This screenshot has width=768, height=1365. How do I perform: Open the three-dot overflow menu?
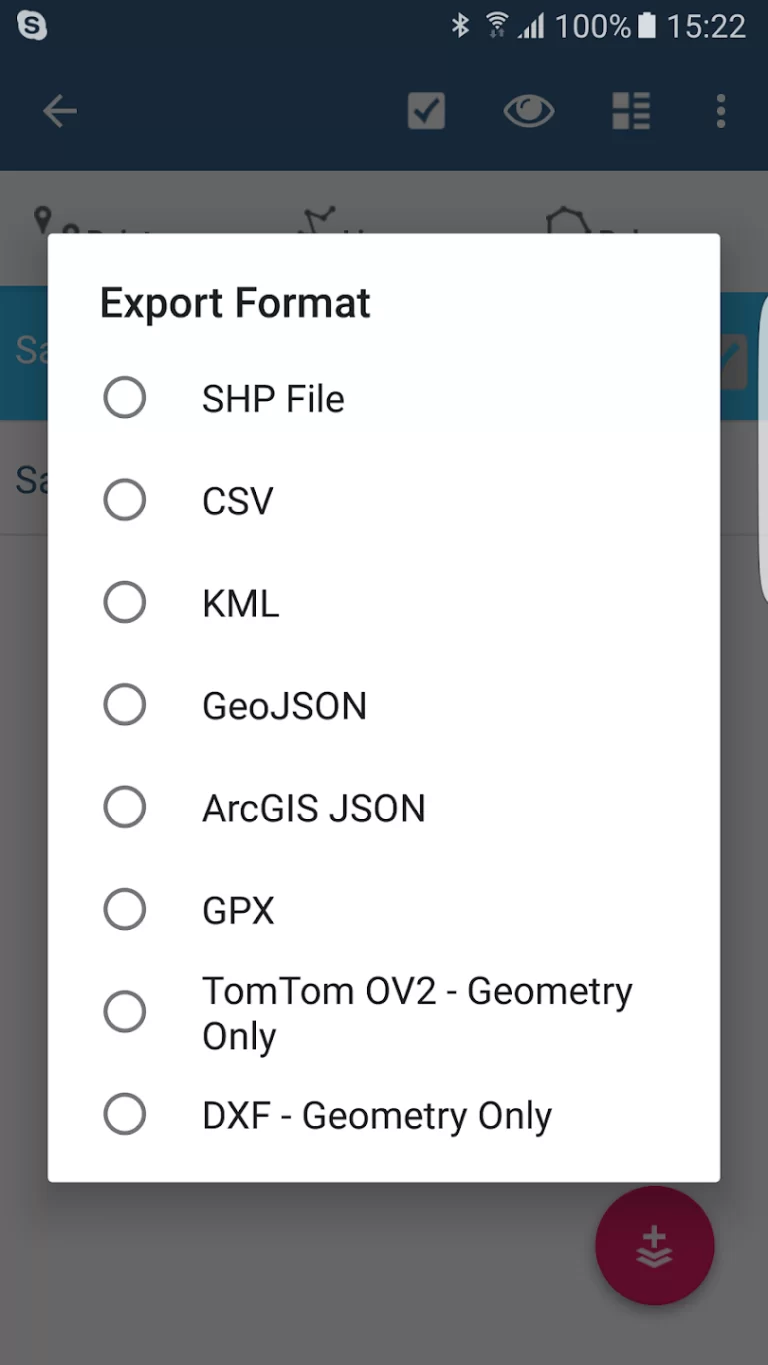coord(720,111)
